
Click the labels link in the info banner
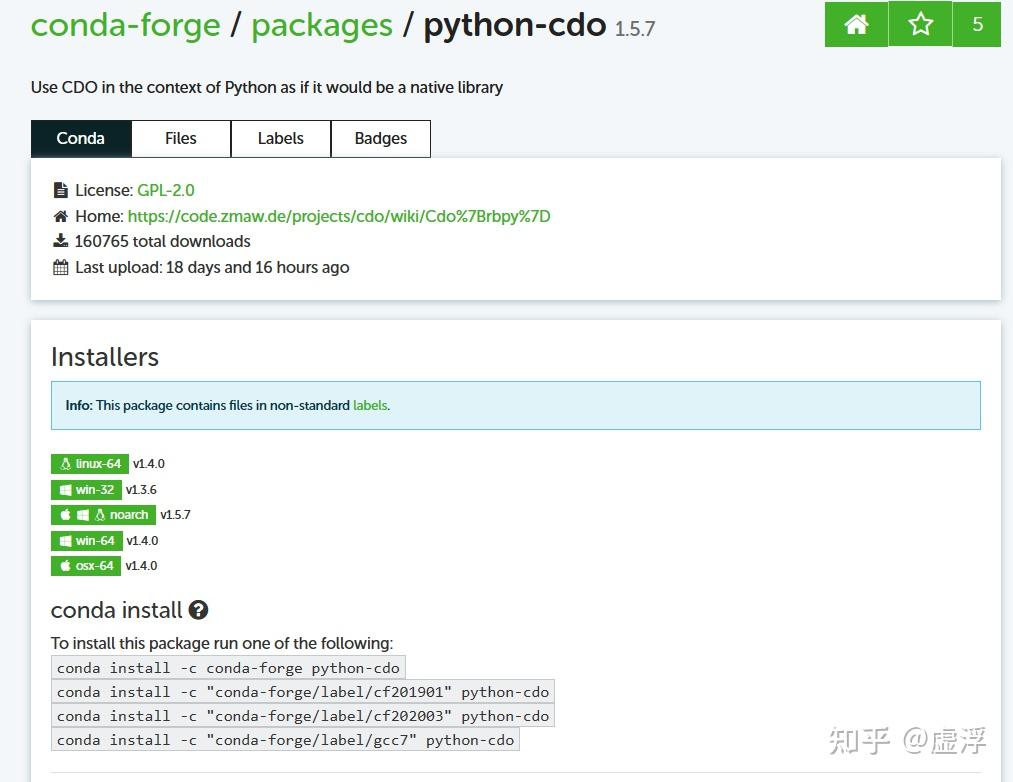click(x=370, y=405)
